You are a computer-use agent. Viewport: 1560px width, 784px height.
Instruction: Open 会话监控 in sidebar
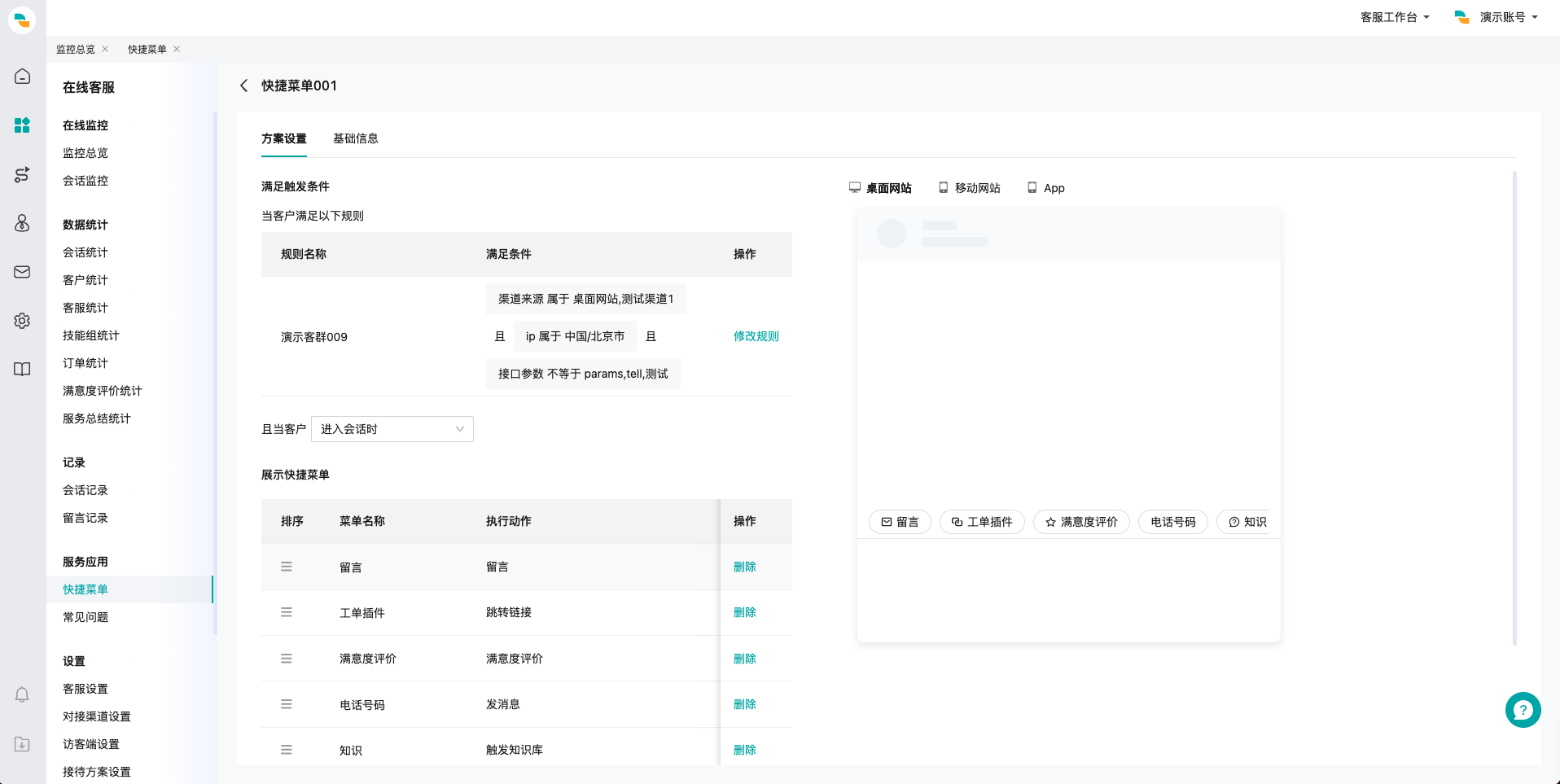pyautogui.click(x=85, y=181)
